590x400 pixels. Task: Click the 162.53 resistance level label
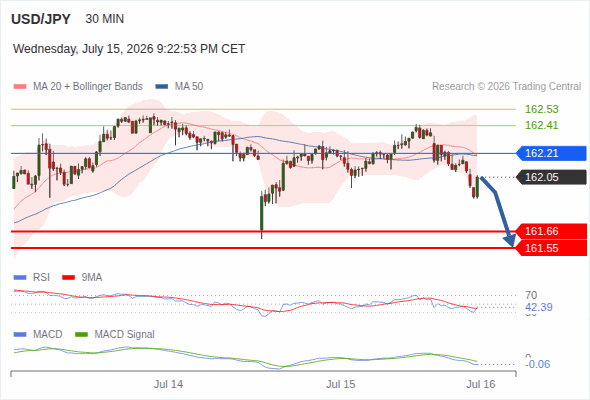[x=541, y=109]
